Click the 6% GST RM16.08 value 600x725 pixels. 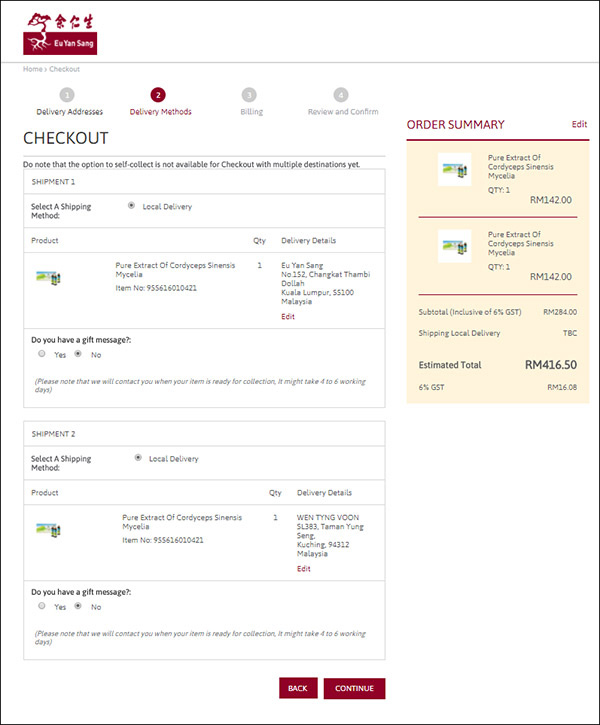(562, 387)
